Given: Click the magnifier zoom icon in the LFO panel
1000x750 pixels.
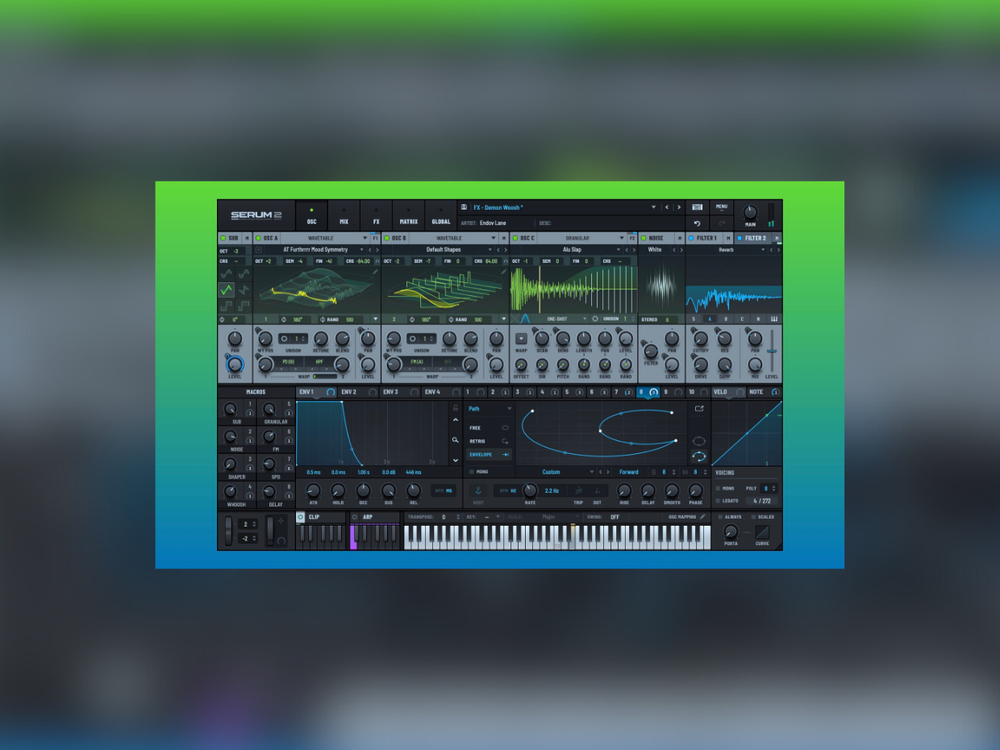Looking at the screenshot, I should 453,438.
